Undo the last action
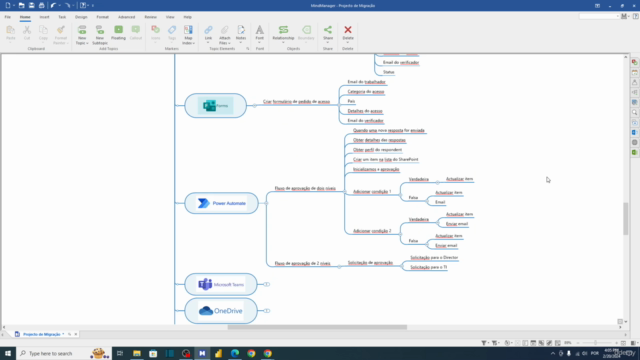640x360 pixels. tap(53, 5)
